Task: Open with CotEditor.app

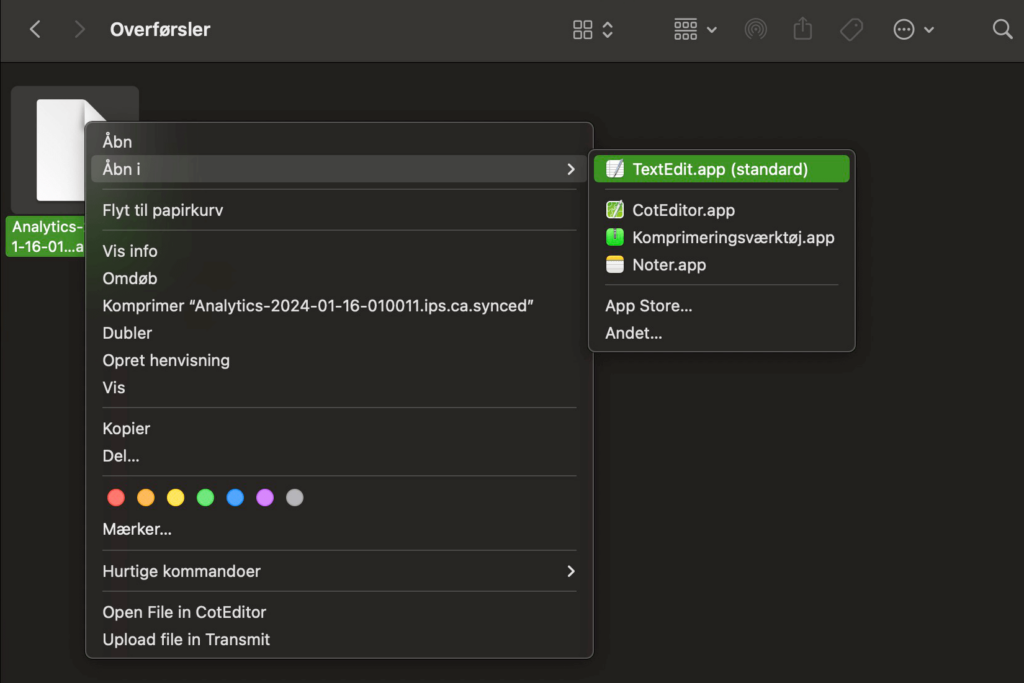Action: [722, 210]
